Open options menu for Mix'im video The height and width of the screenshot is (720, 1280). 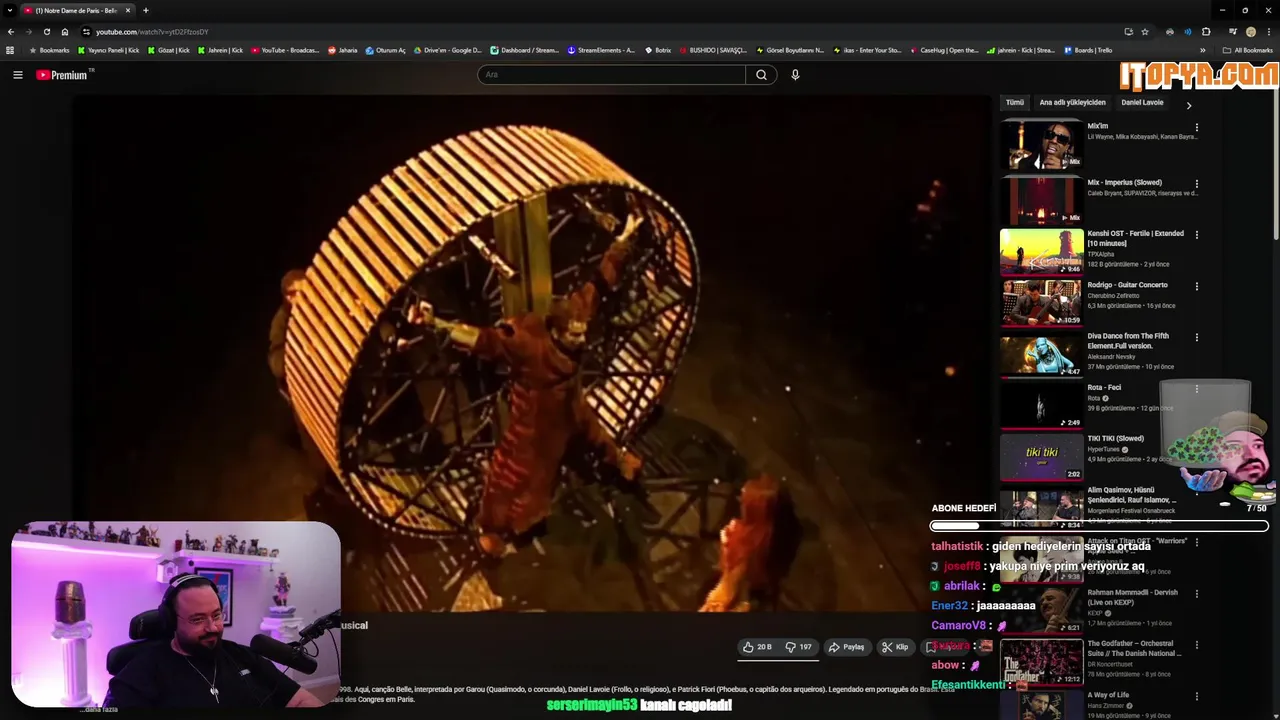1196,128
